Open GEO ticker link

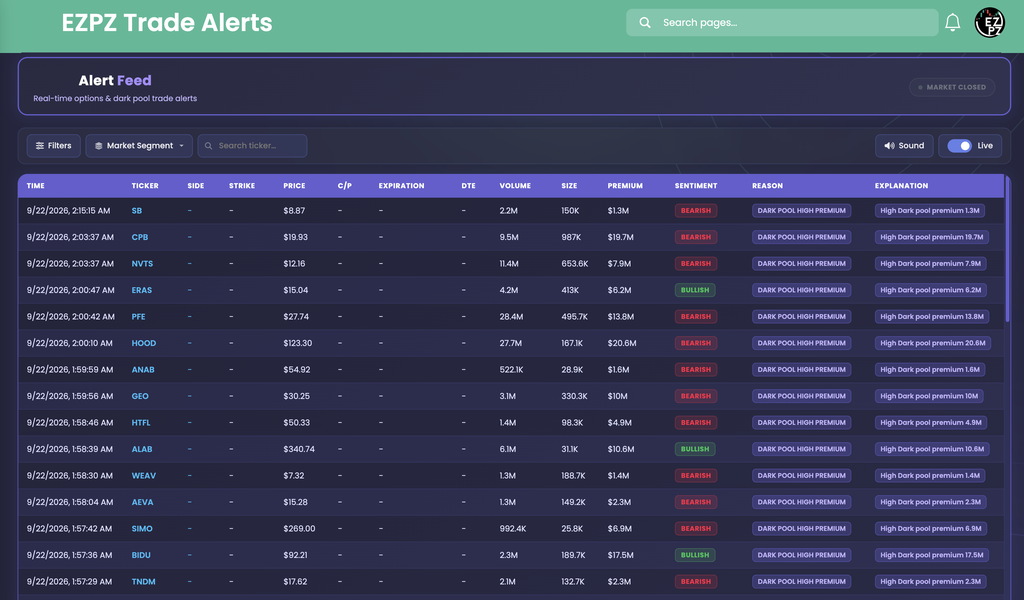pos(140,396)
